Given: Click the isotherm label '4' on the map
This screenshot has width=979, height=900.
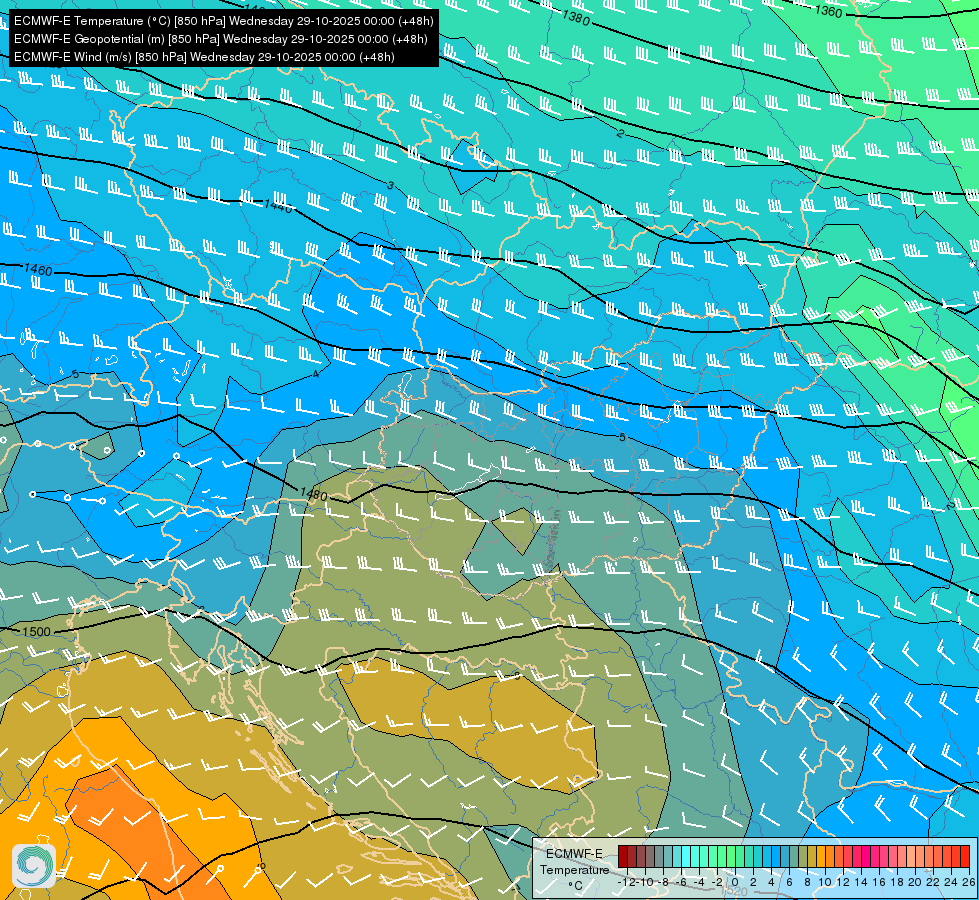Looking at the screenshot, I should [x=316, y=374].
